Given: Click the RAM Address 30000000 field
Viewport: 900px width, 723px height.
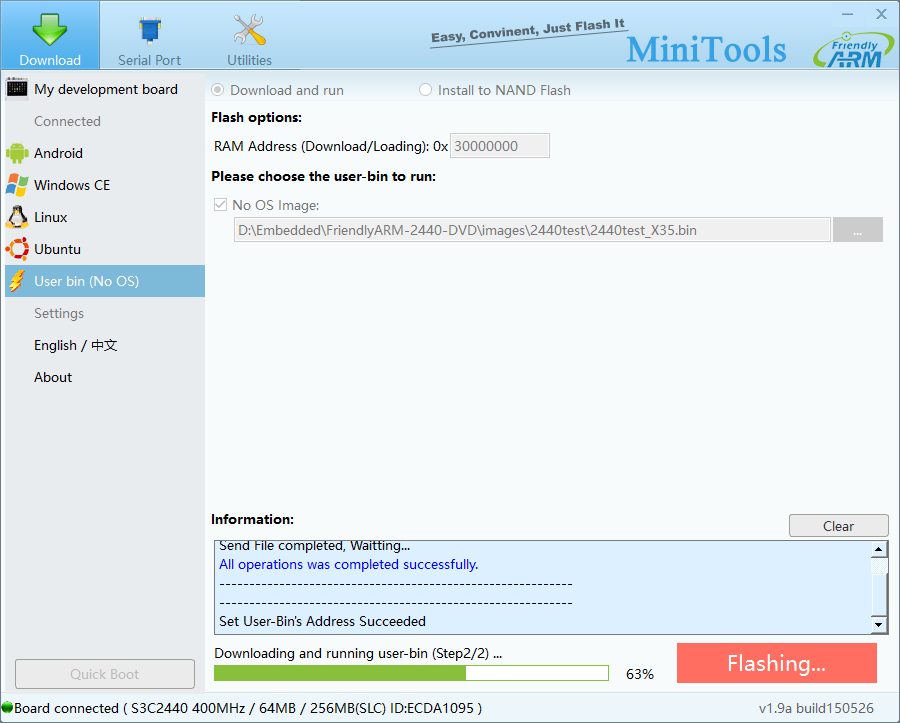Looking at the screenshot, I should click(500, 146).
